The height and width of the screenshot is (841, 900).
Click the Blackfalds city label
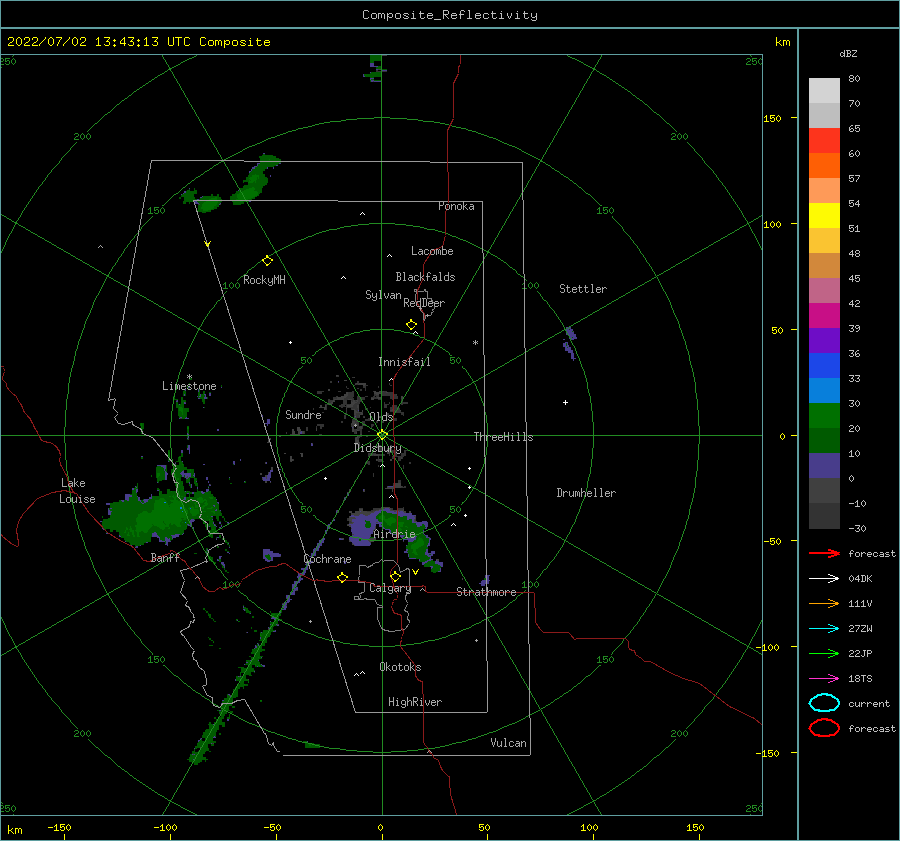[425, 277]
